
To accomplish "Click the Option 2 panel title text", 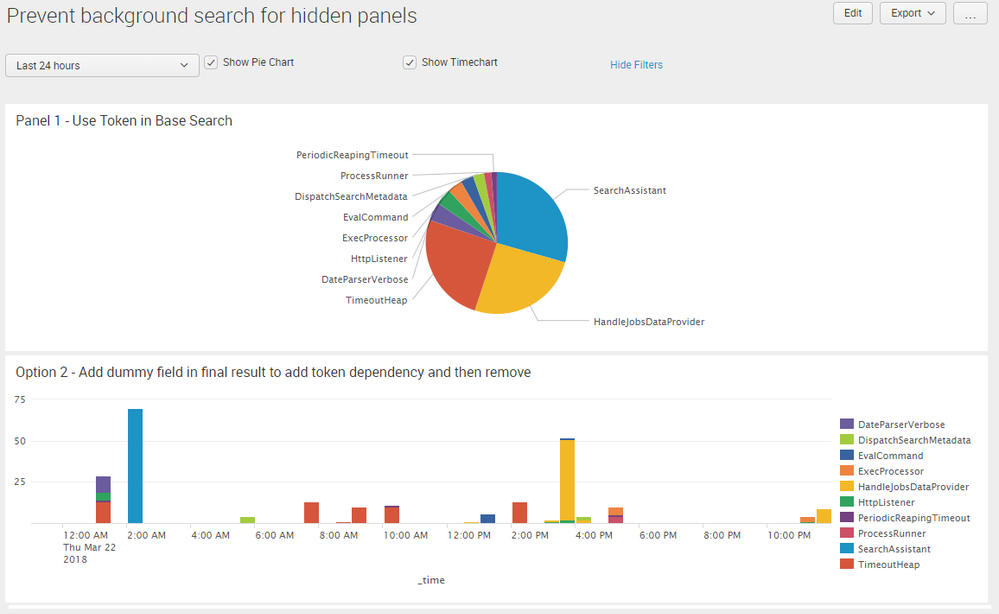I will pos(273,372).
